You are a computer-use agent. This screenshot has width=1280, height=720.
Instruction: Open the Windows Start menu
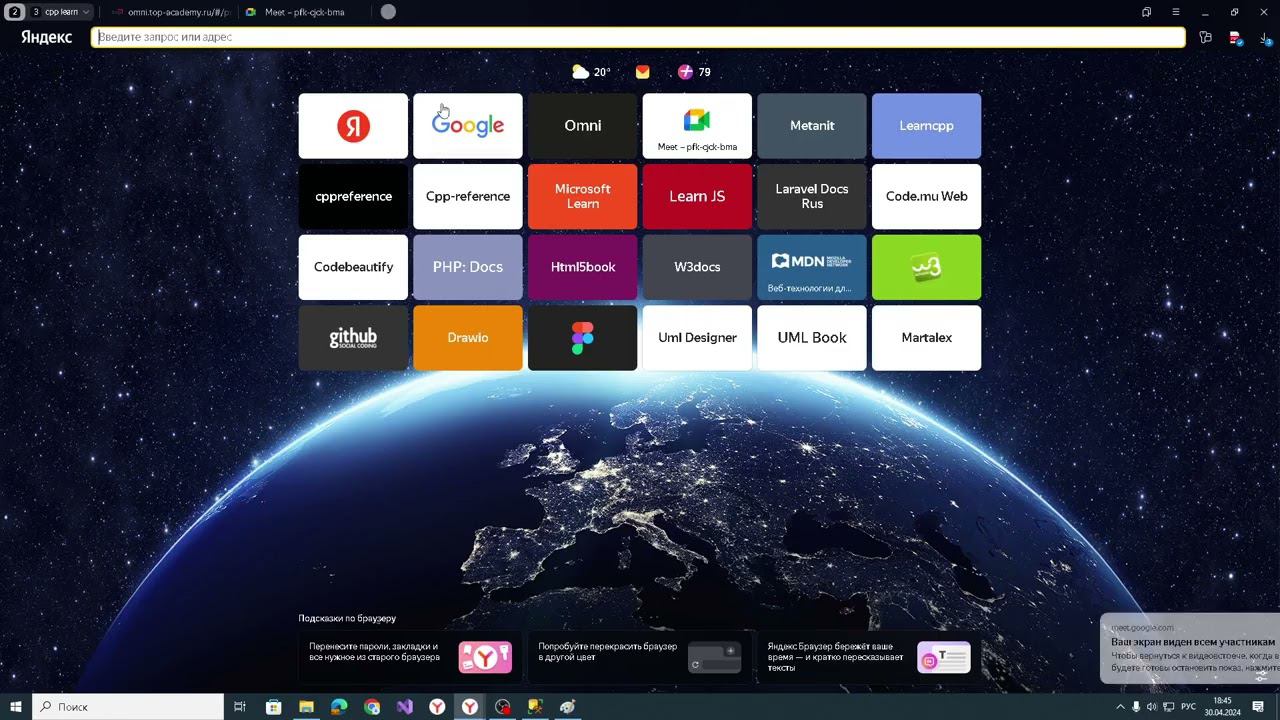point(16,707)
